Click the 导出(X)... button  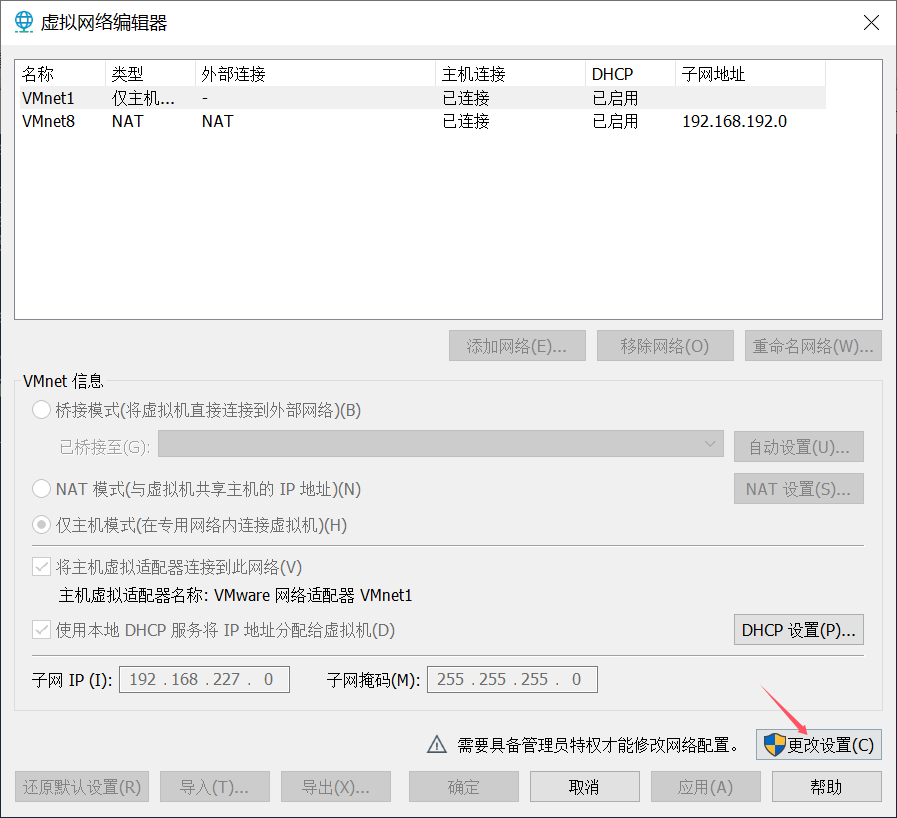pyautogui.click(x=336, y=787)
